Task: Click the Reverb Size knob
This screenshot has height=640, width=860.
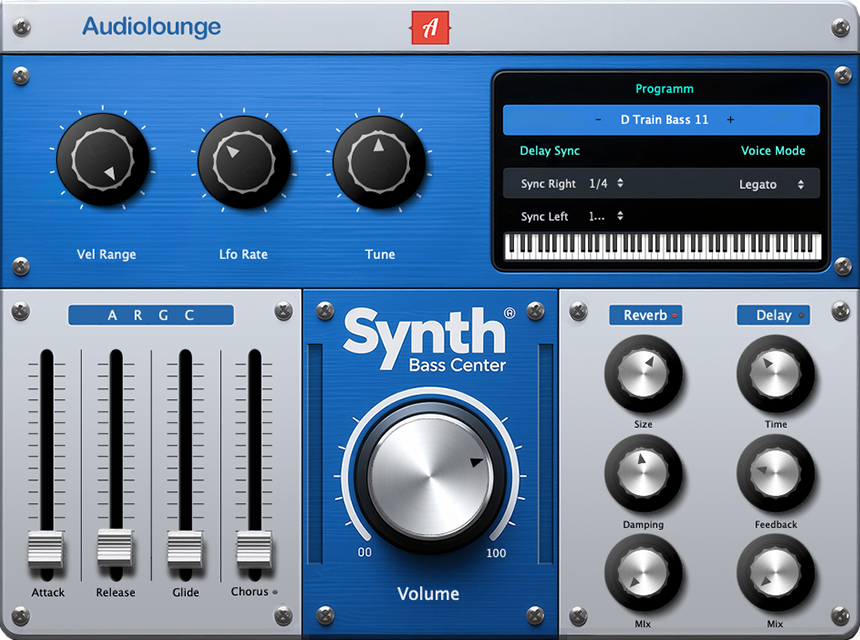Action: [643, 374]
